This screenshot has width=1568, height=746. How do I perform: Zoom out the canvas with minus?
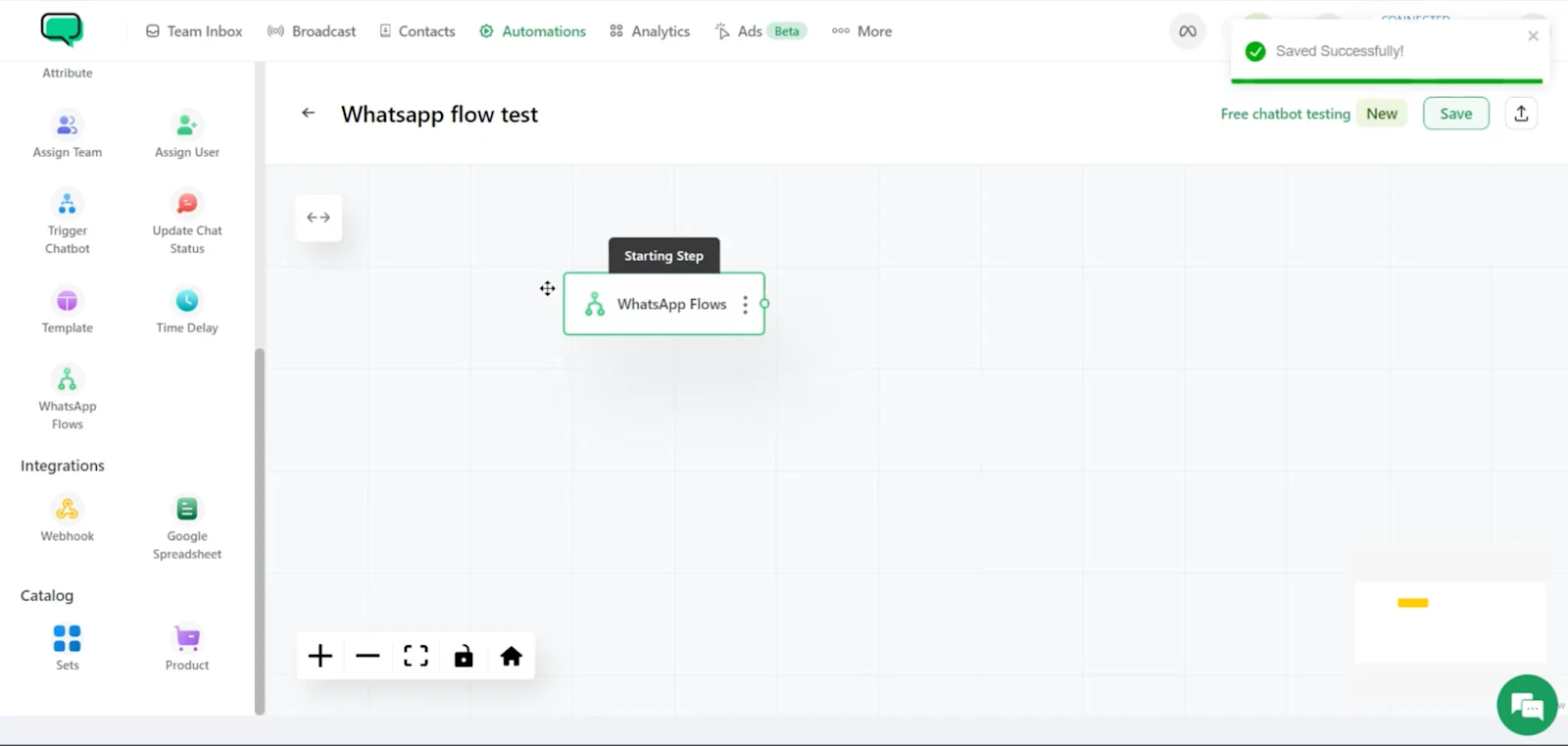367,656
